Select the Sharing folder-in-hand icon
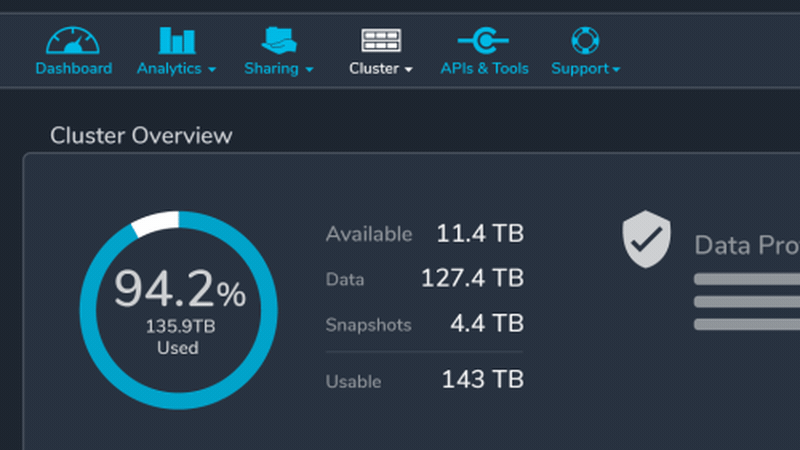The width and height of the screenshot is (800, 450). click(x=279, y=40)
